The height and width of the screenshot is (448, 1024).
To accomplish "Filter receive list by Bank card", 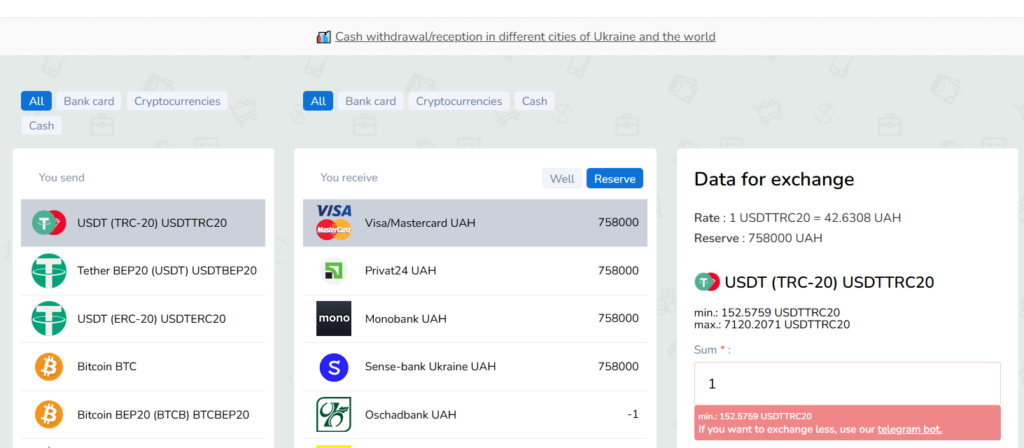I will tap(370, 101).
